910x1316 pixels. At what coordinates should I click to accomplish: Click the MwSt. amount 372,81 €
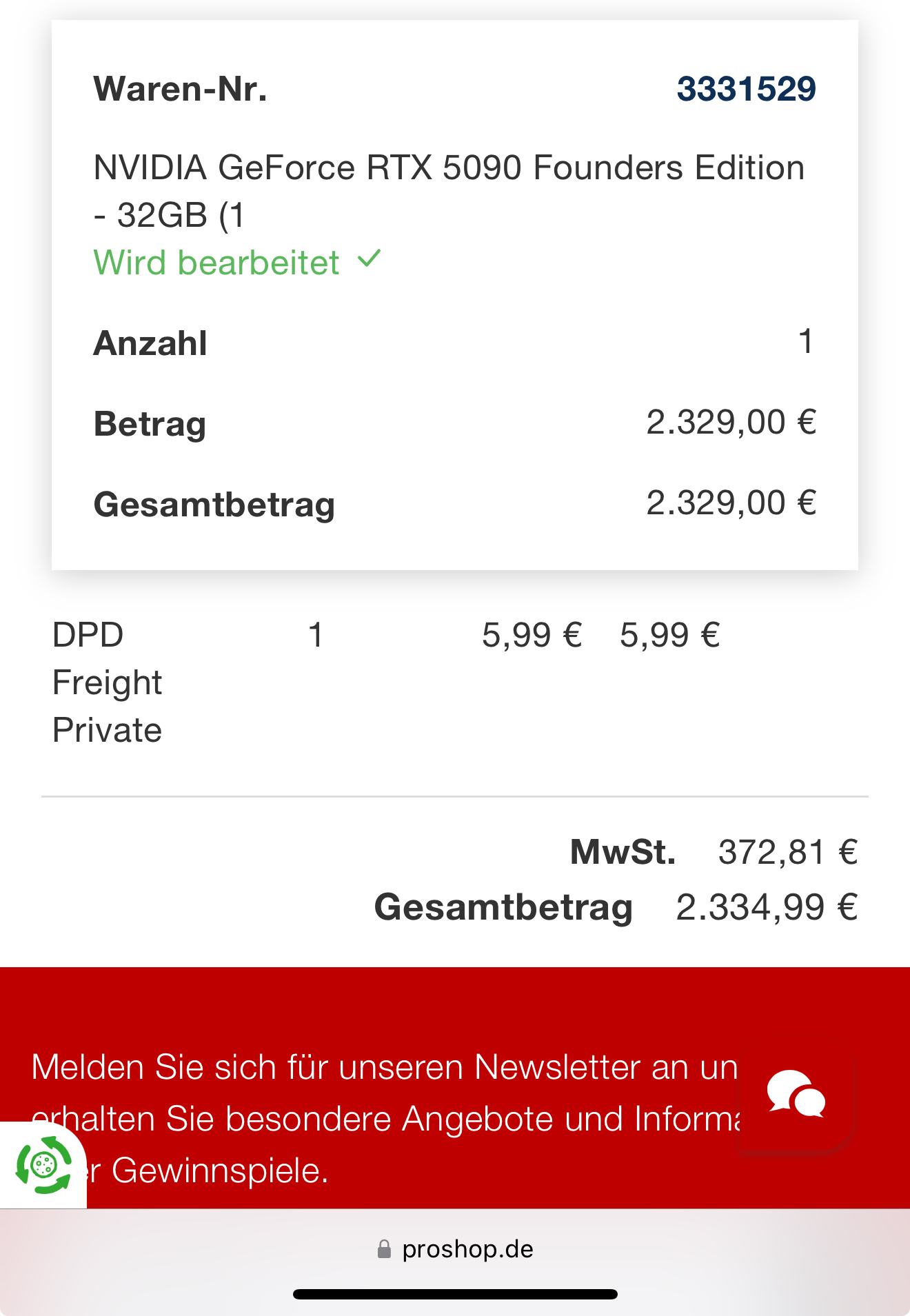[787, 853]
